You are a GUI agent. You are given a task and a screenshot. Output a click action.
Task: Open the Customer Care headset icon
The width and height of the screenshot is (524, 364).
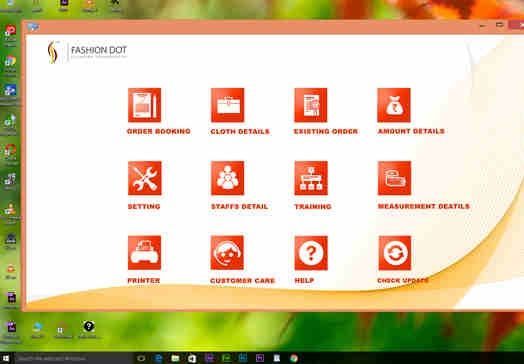[x=227, y=253]
